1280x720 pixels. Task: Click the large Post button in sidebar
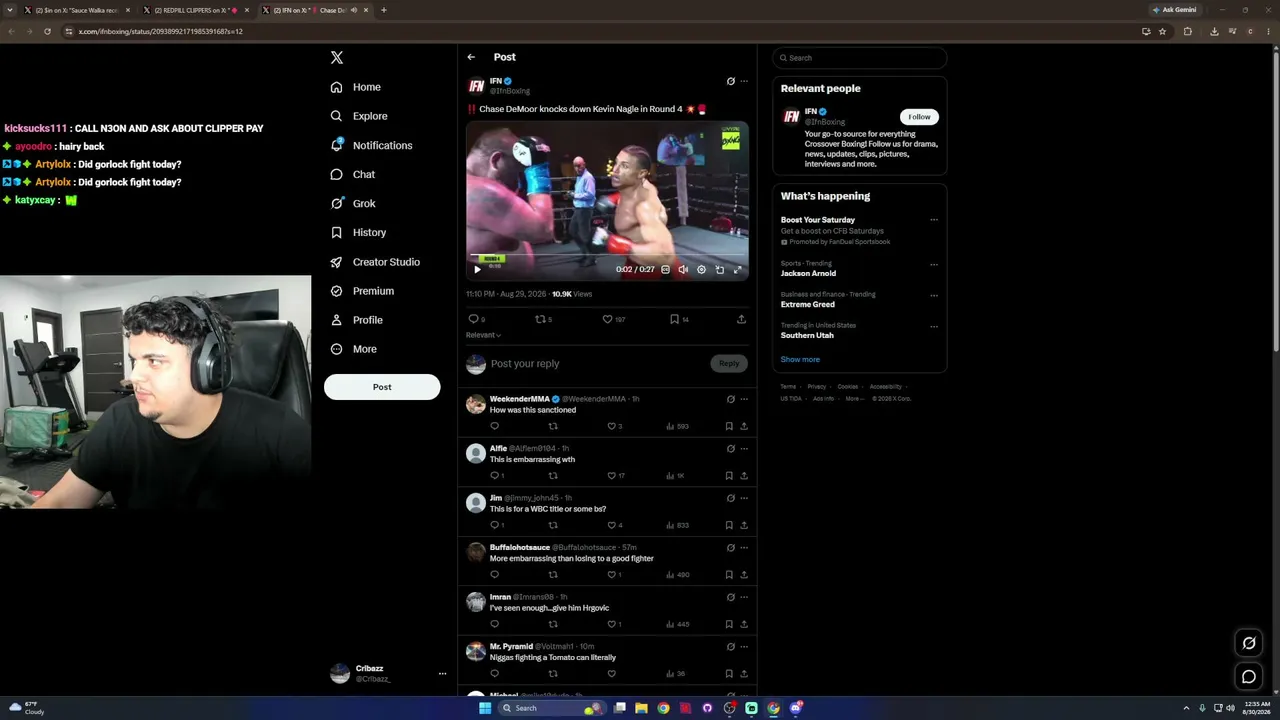[x=382, y=387]
